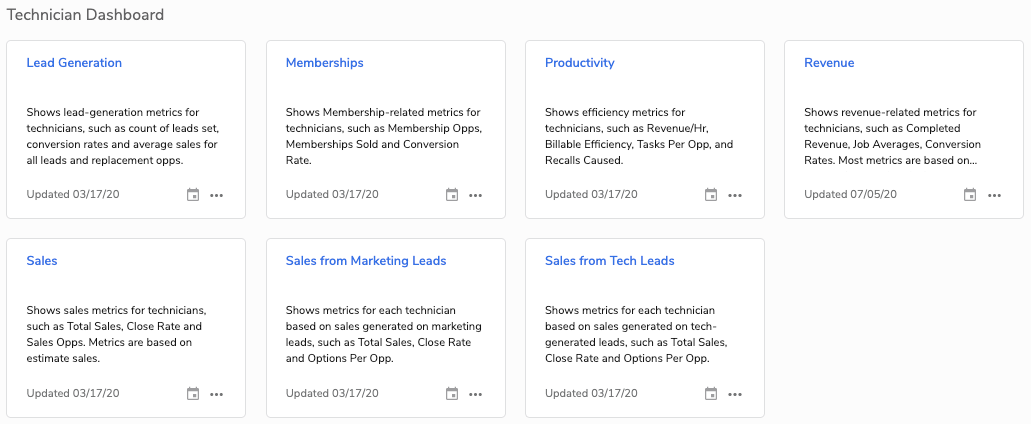Open more options on Memberships card
The height and width of the screenshot is (424, 1031).
coord(476,195)
